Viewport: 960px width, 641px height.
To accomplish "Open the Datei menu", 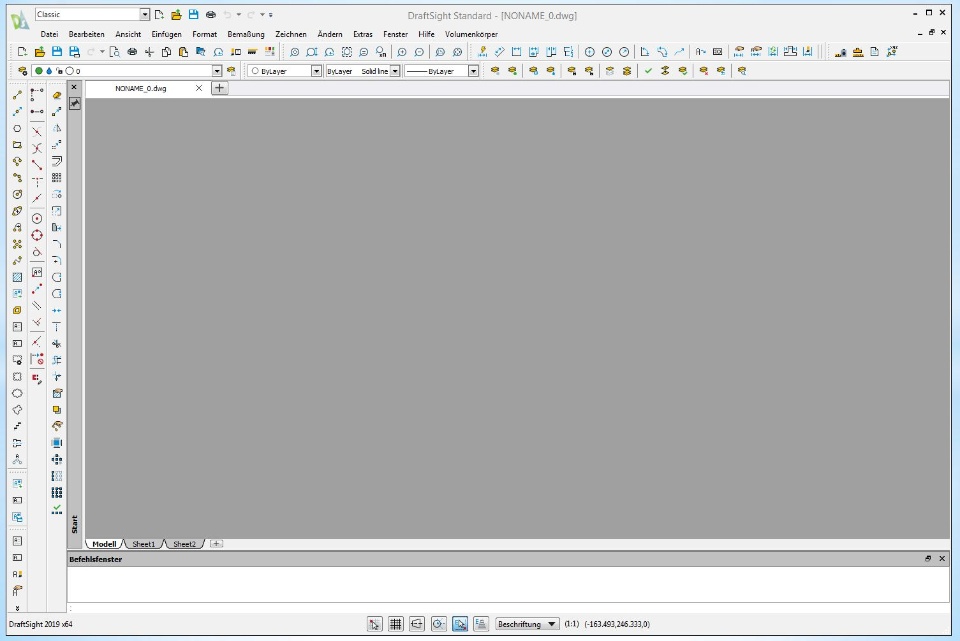I will tap(49, 34).
